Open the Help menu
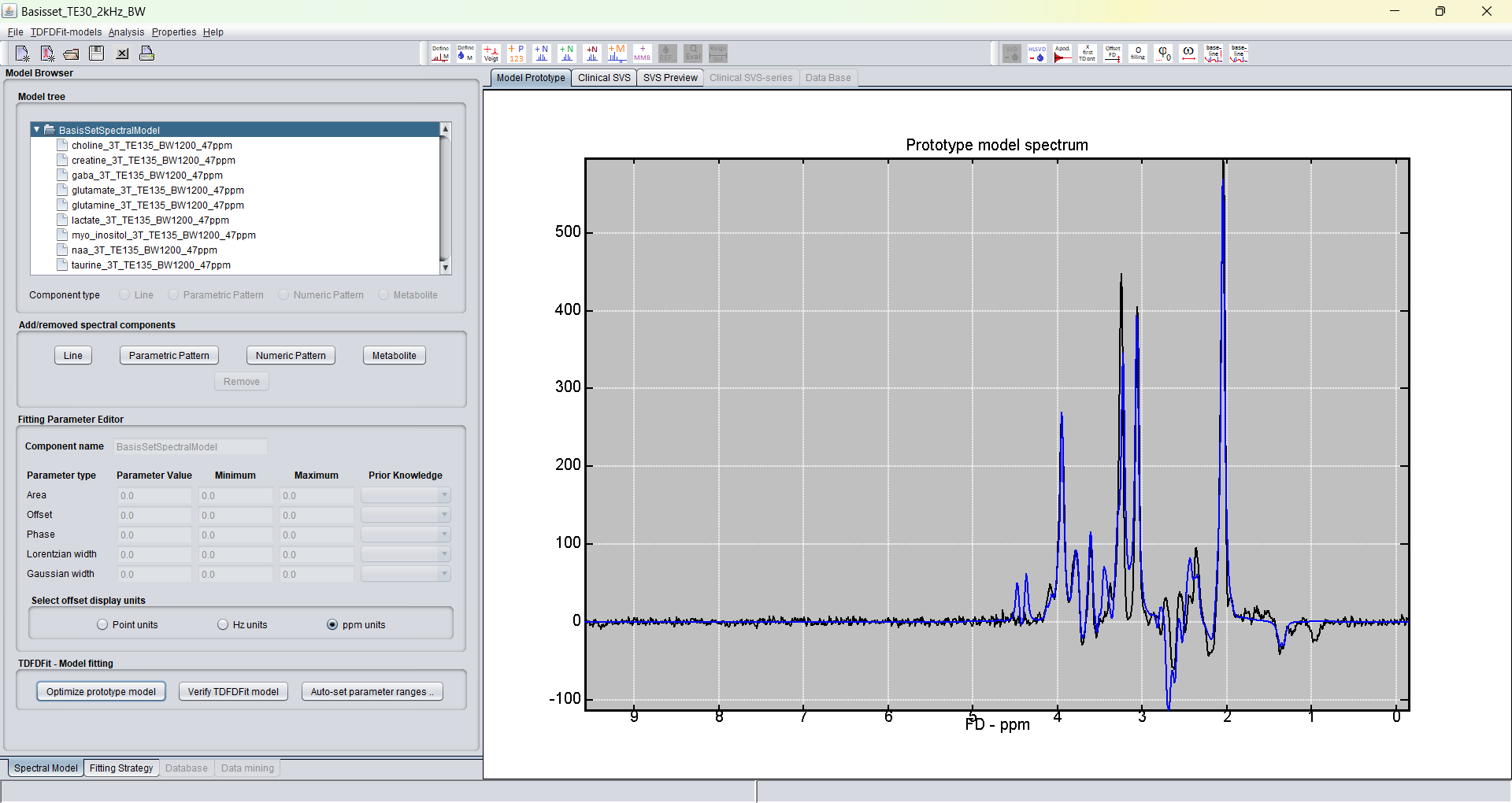The width and height of the screenshot is (1512, 803). 213,32
